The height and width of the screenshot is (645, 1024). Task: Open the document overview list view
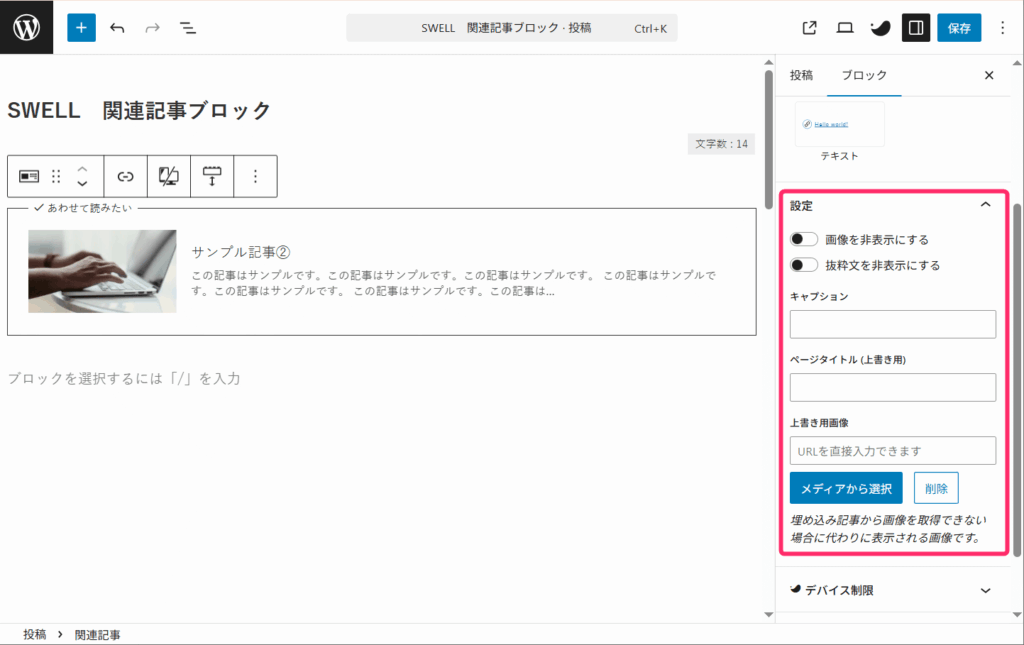187,28
